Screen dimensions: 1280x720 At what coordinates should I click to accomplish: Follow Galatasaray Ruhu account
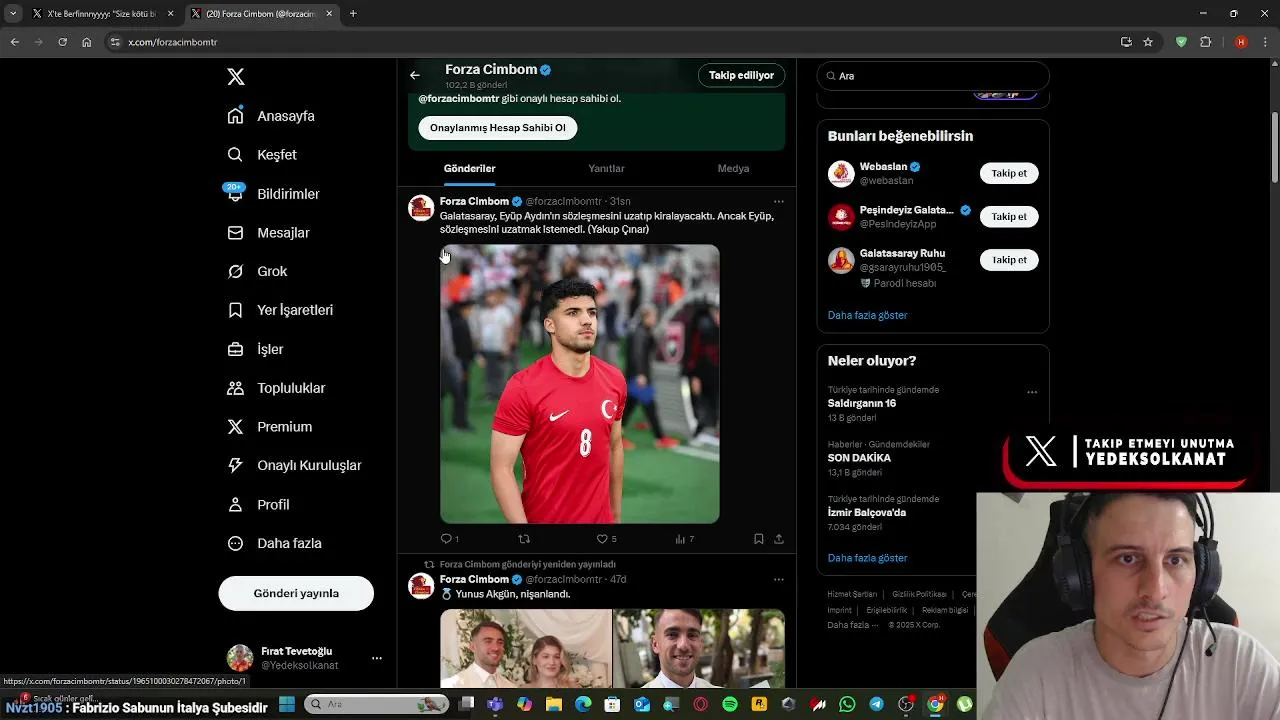[x=1009, y=260]
